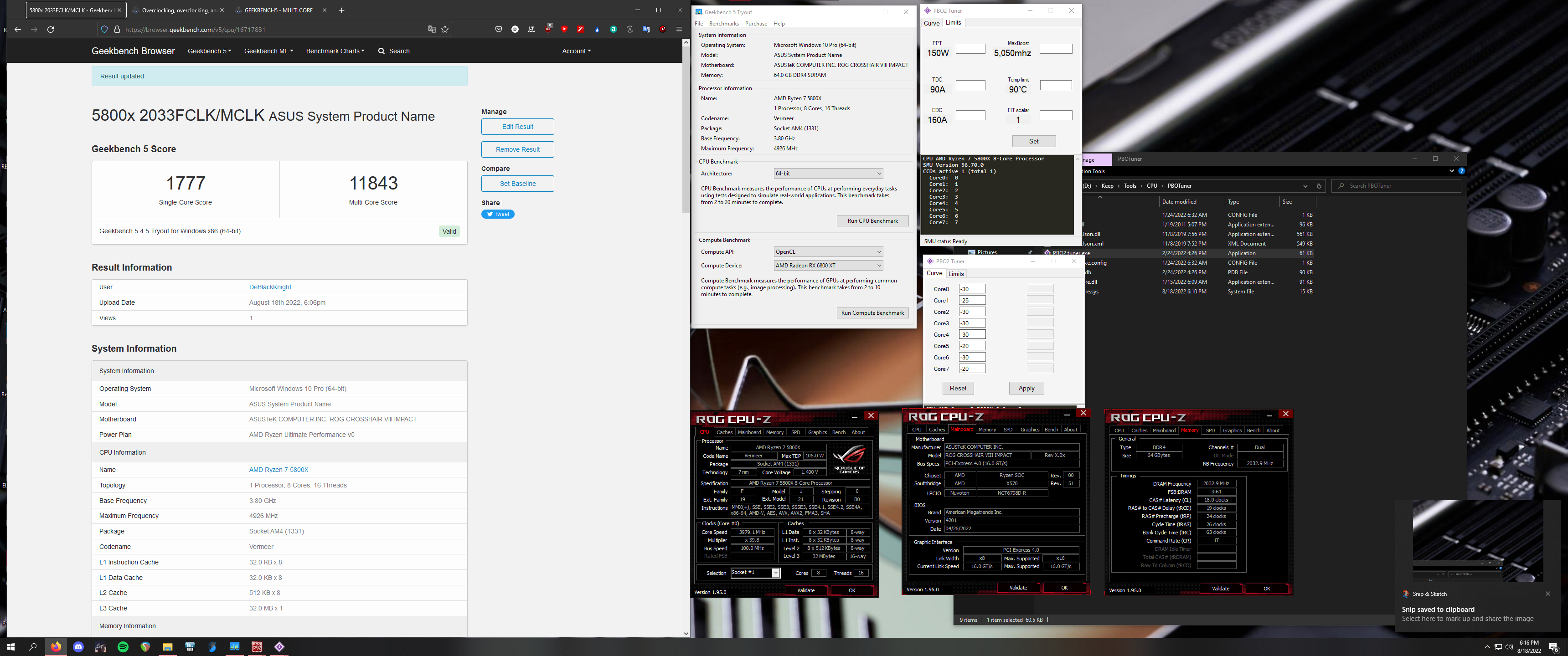Dismiss the Snip & Sketch notification
1568x656 pixels.
1548,594
